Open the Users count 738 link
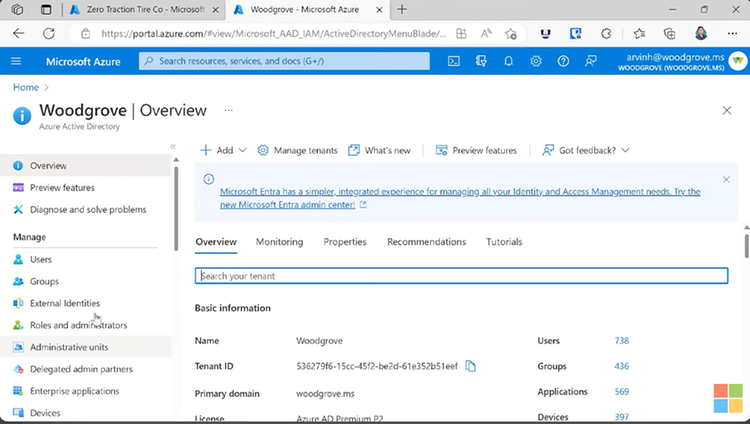Viewport: 750px width, 424px height. click(x=621, y=341)
